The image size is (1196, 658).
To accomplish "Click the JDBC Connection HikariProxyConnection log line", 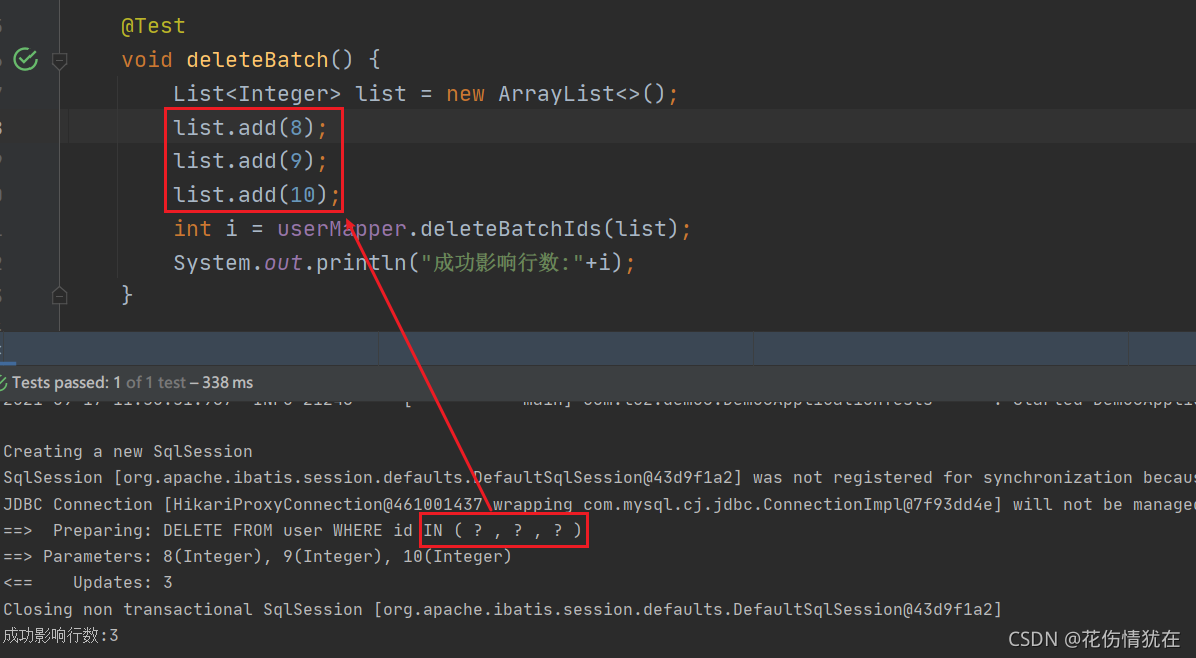I will (598, 504).
